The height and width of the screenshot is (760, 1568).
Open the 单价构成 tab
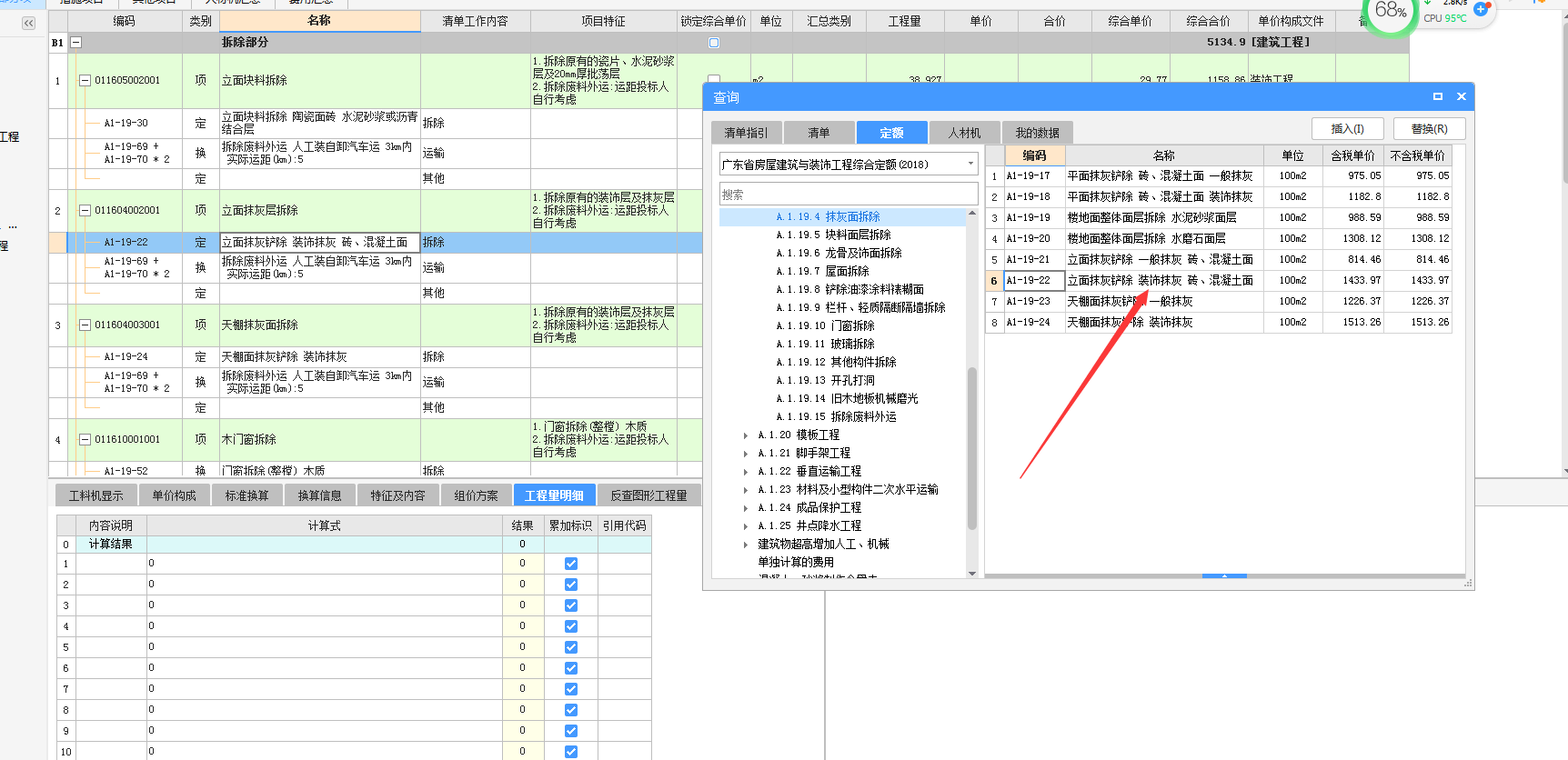tap(174, 495)
